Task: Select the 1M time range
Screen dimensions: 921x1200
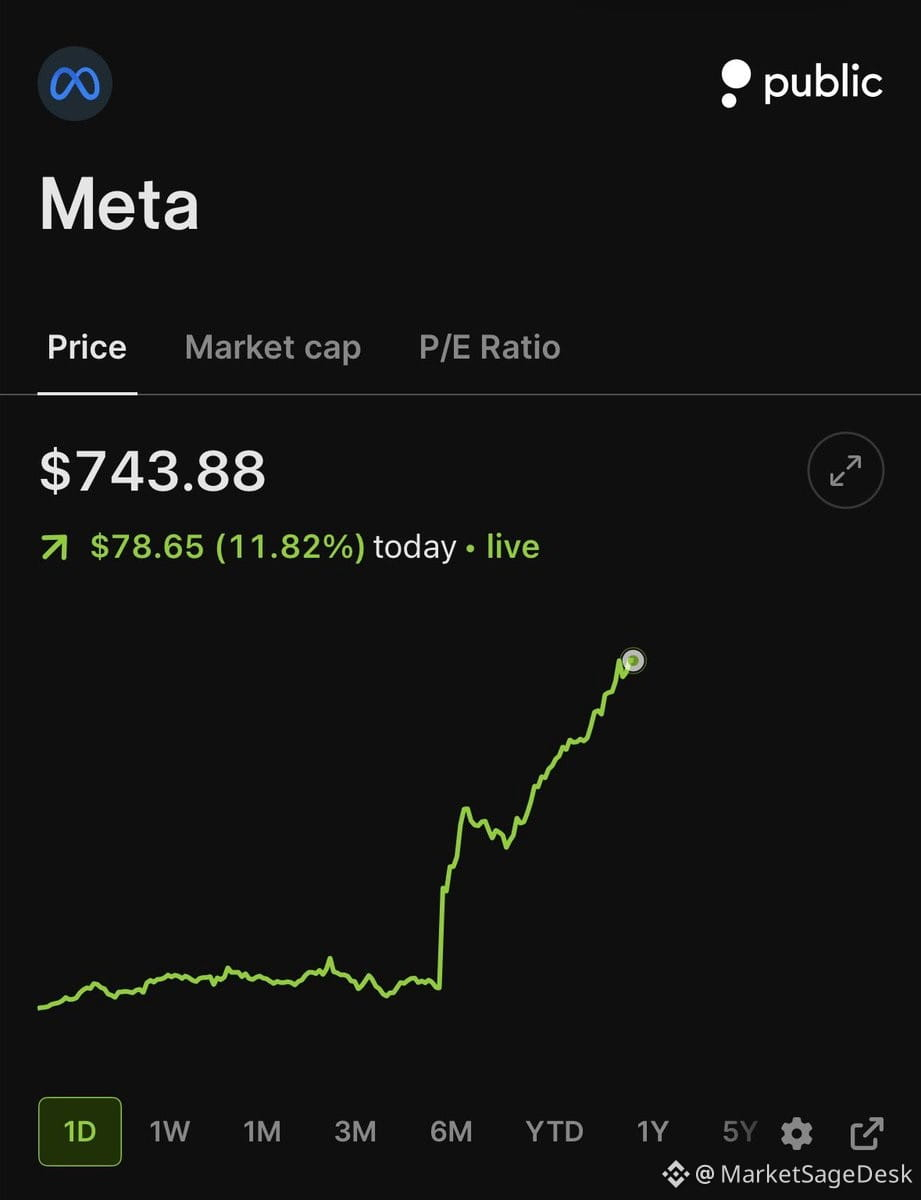Action: tap(262, 1132)
